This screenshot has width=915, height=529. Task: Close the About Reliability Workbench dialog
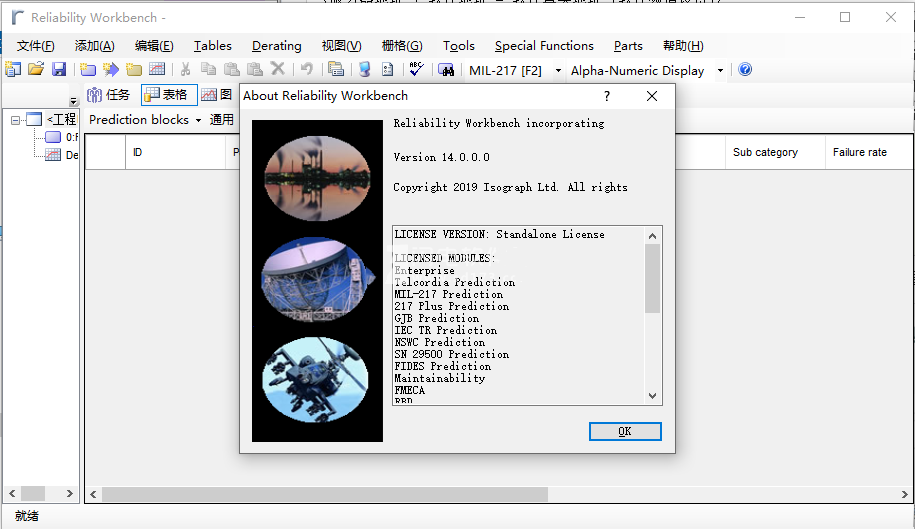(x=652, y=96)
